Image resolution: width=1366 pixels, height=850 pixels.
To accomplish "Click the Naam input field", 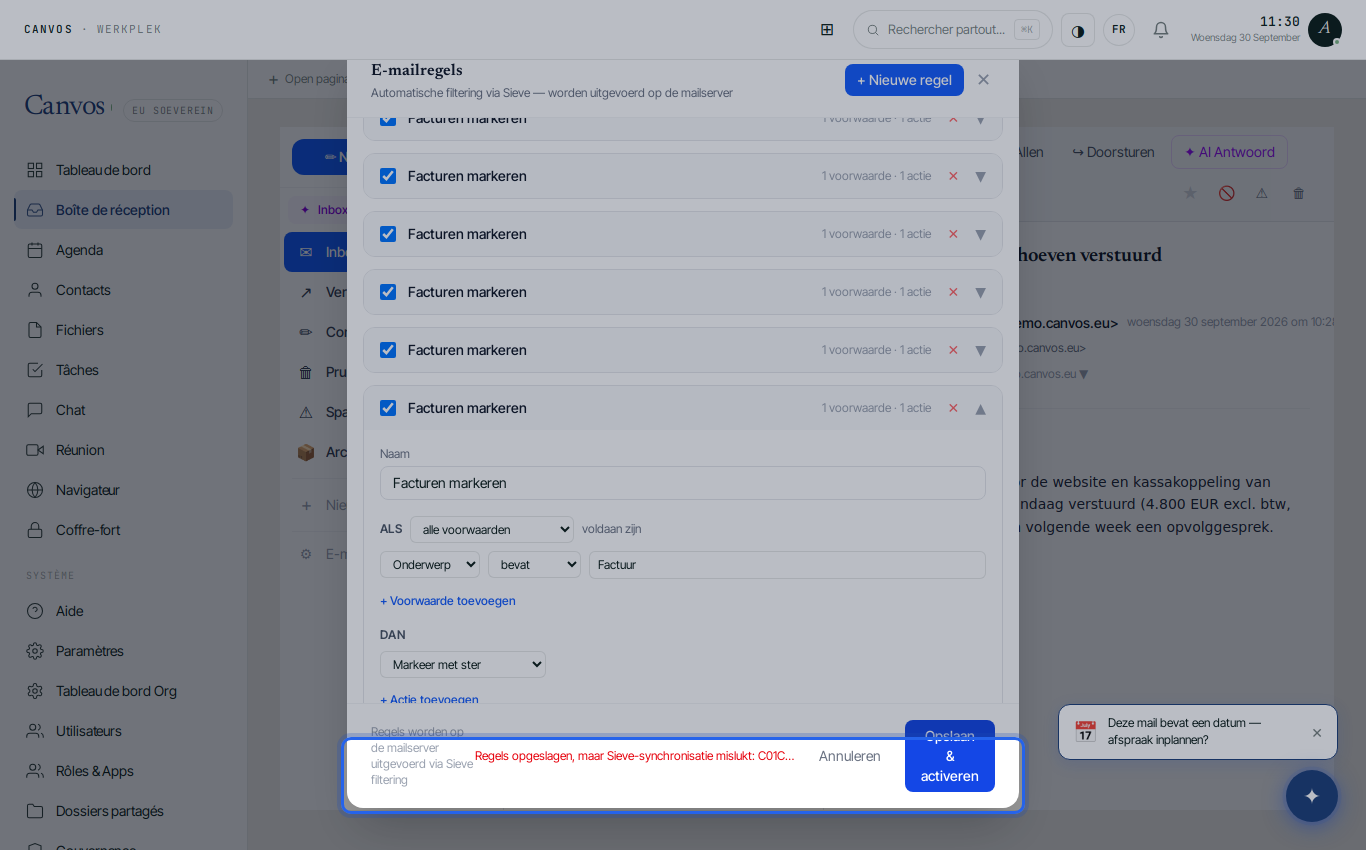I will [683, 483].
